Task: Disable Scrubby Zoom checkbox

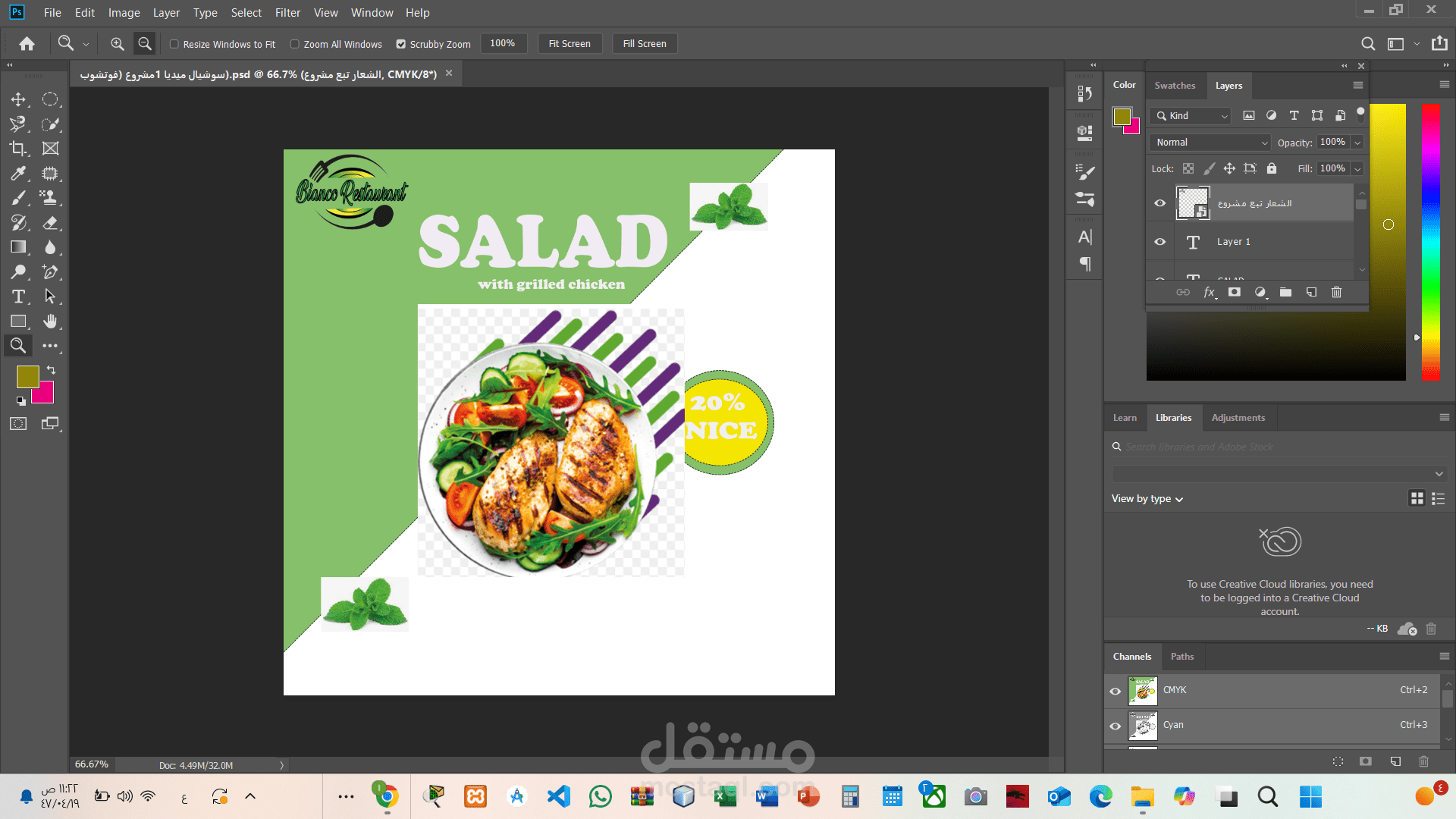Action: pyautogui.click(x=401, y=44)
